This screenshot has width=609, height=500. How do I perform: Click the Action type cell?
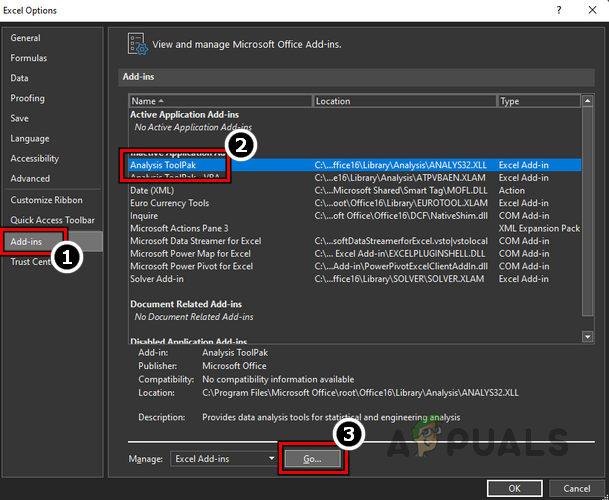click(x=512, y=190)
